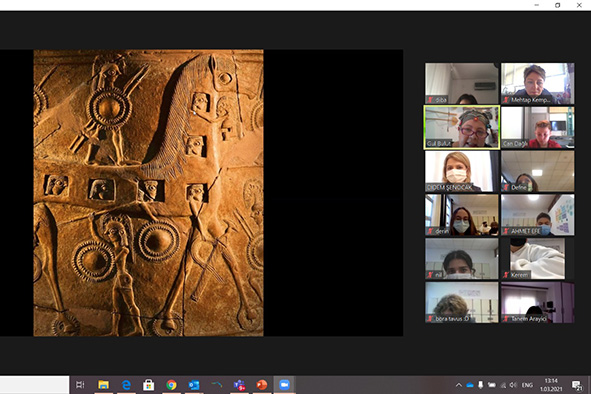This screenshot has width=591, height=394.
Task: Select Gül Bulut's highlighted video tile
Action: point(462,127)
